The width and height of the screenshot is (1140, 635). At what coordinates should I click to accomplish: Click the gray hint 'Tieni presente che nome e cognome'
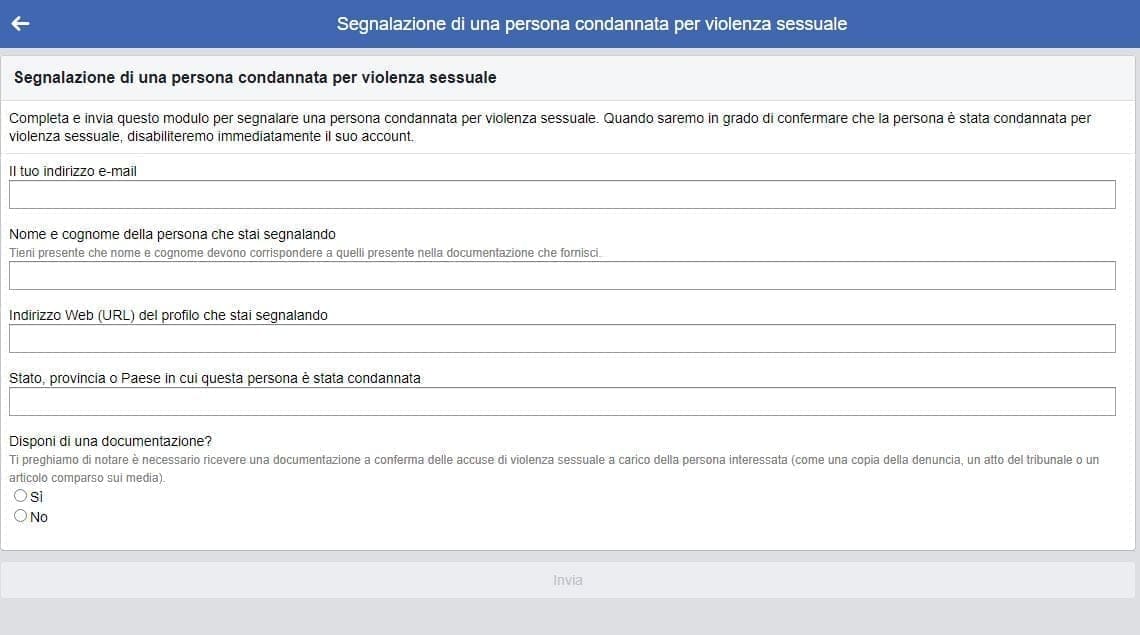click(x=305, y=253)
